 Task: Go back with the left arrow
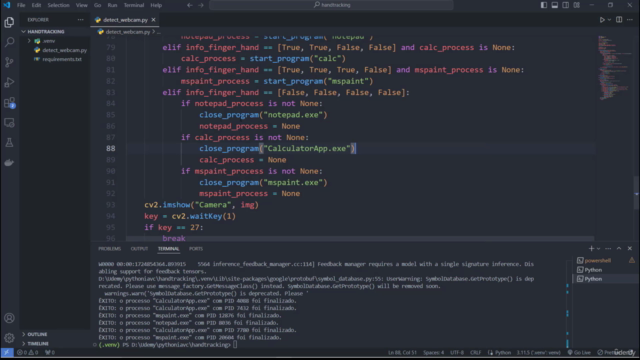[x=190, y=5]
